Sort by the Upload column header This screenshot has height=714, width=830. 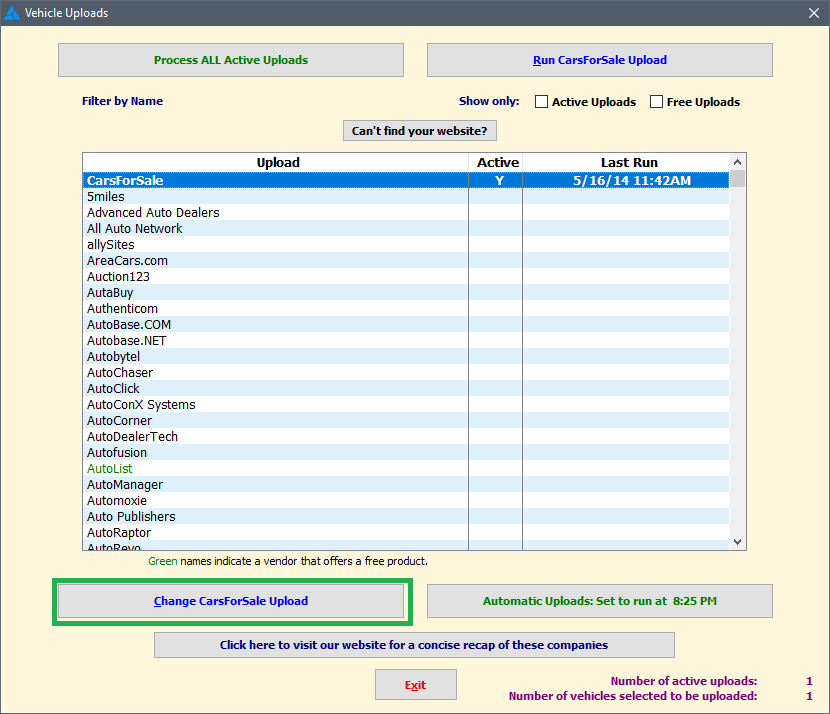[x=276, y=162]
